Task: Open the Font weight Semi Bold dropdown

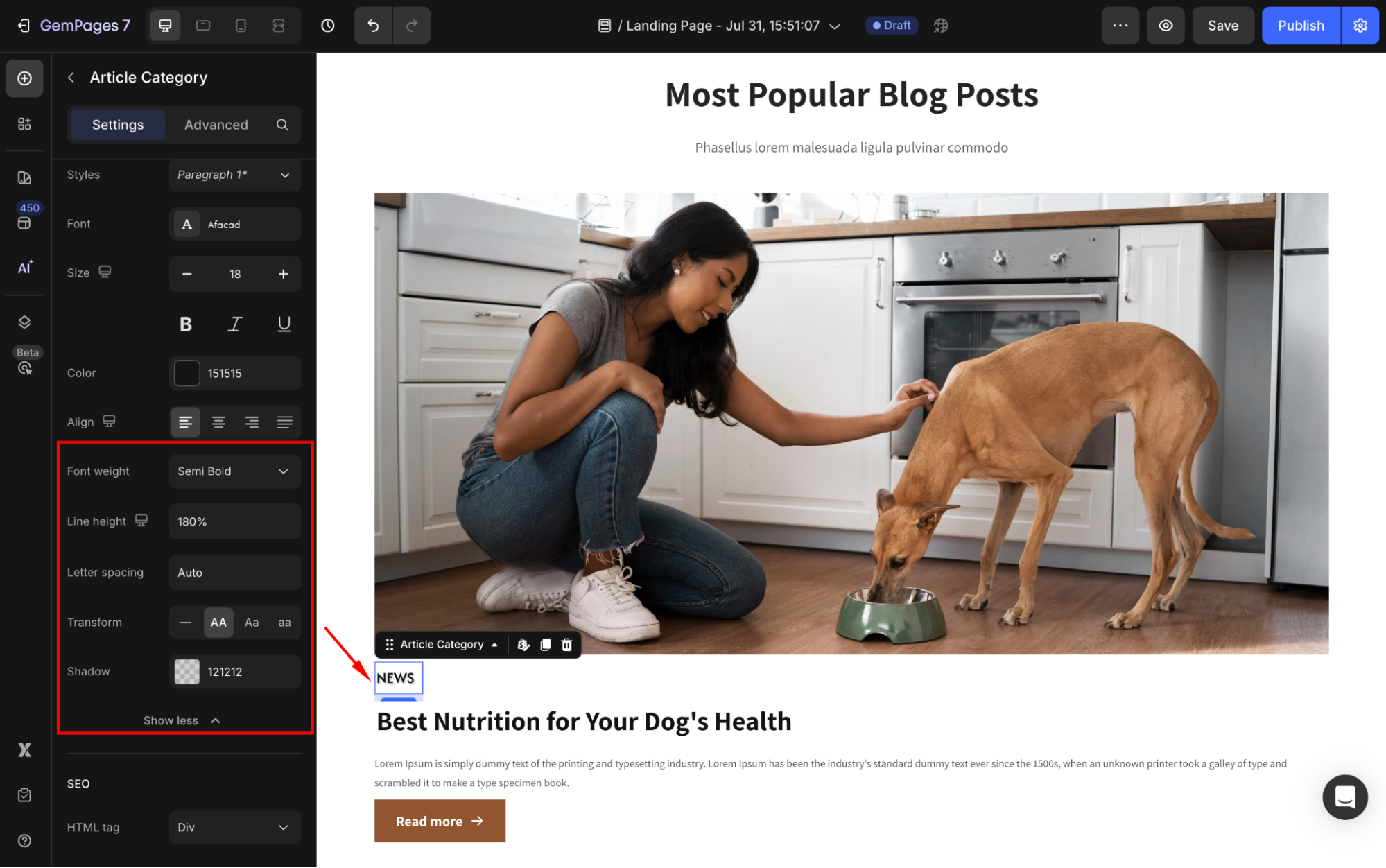Action: 235,471
